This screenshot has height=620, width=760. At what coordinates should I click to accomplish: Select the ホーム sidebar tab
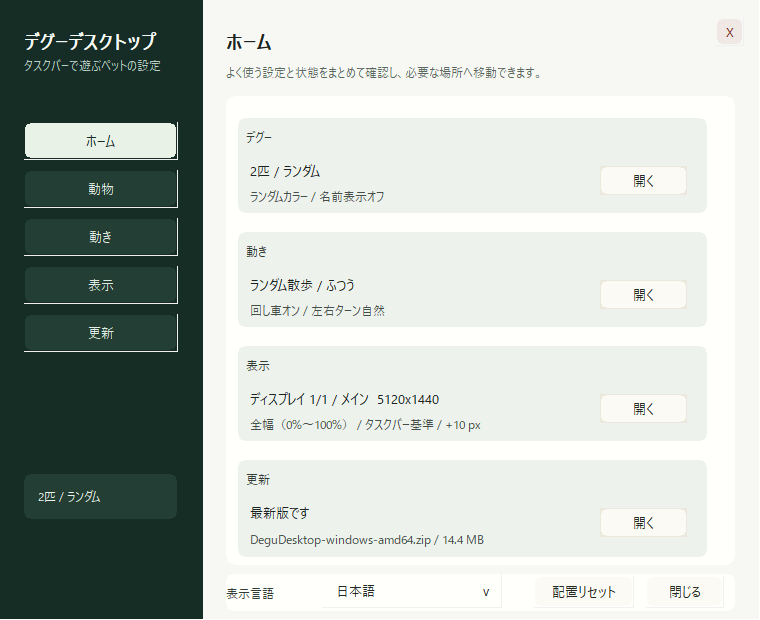coord(100,141)
